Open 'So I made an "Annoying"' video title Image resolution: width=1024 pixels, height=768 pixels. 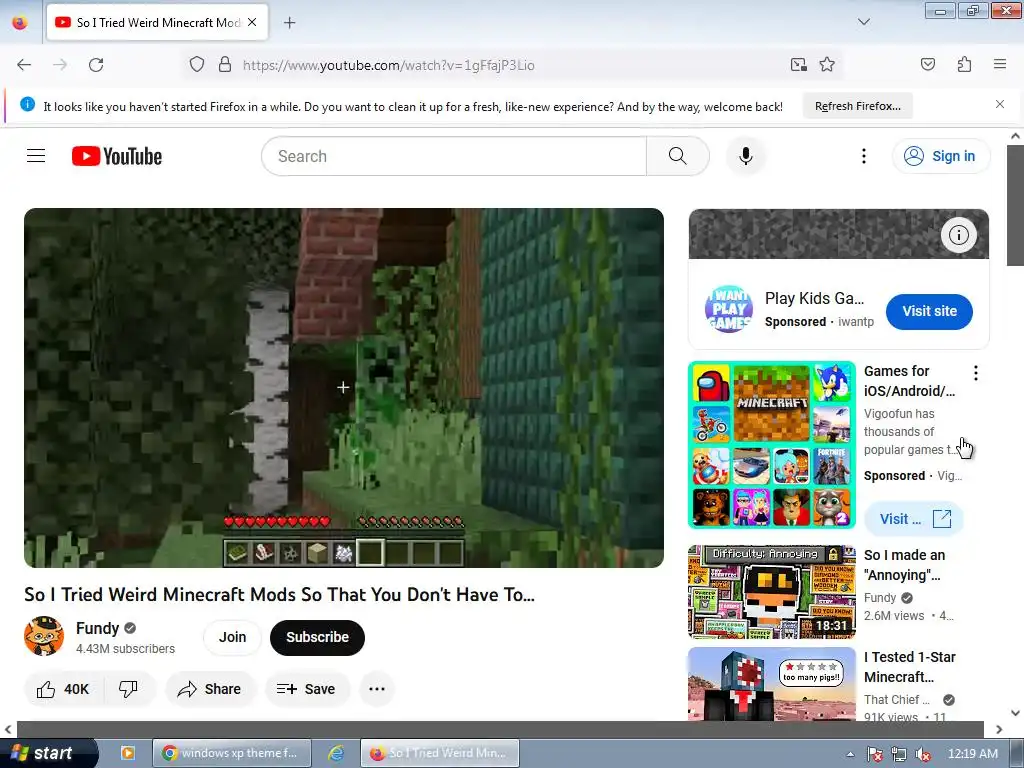coord(904,565)
